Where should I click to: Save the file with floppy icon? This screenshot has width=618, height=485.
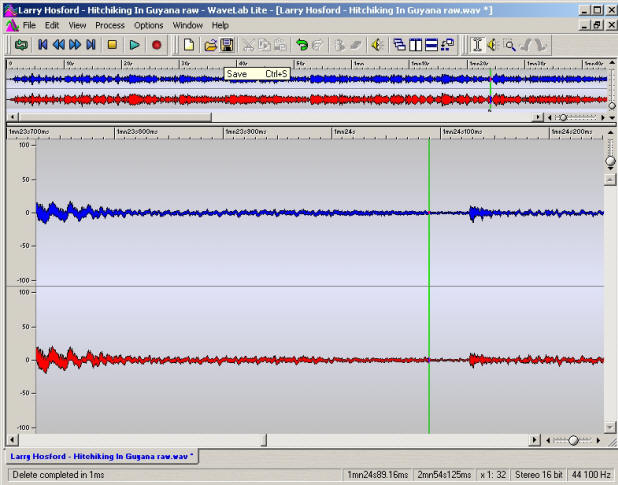click(x=227, y=45)
